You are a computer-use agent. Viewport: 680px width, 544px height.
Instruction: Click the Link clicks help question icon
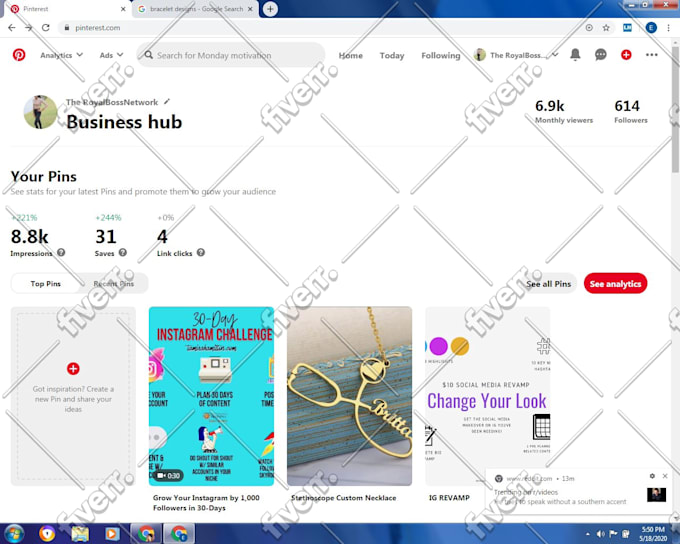[x=200, y=252]
